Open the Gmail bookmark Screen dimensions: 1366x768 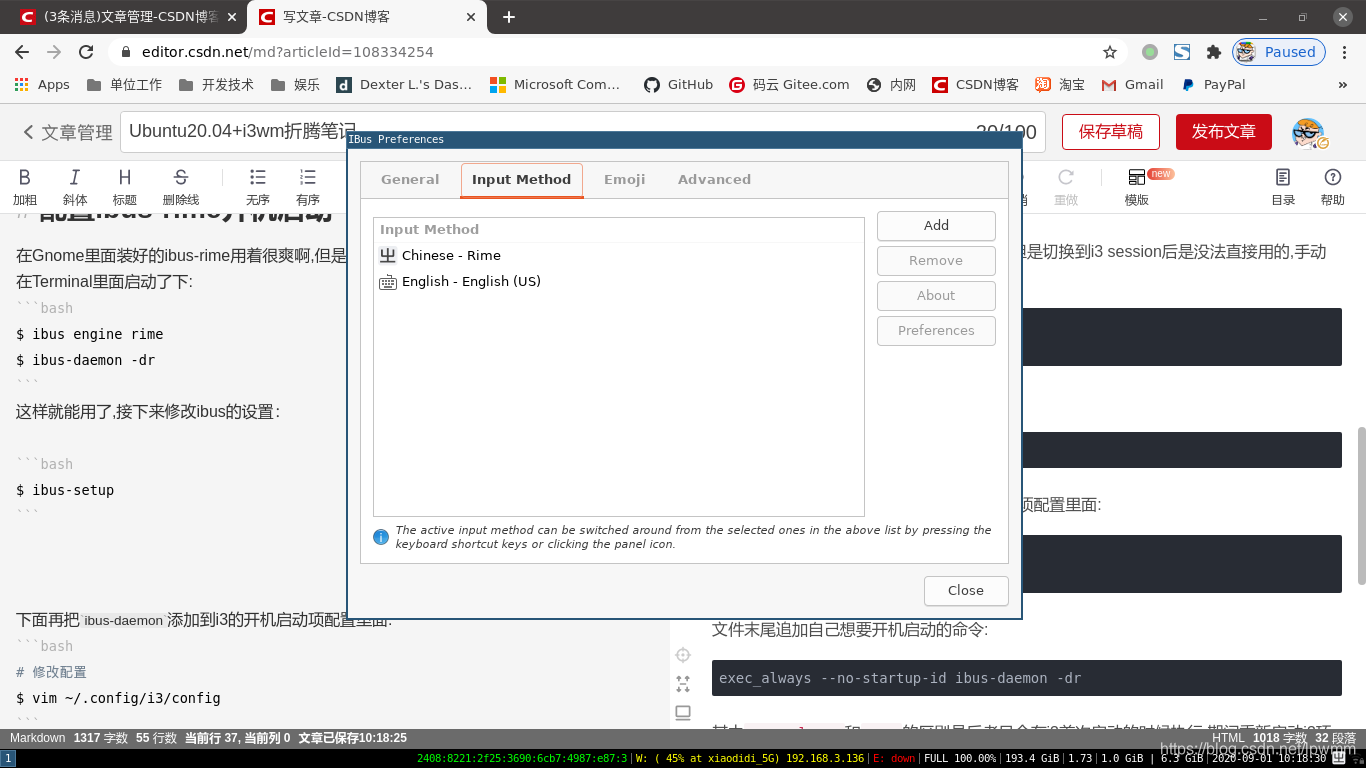click(x=1132, y=85)
